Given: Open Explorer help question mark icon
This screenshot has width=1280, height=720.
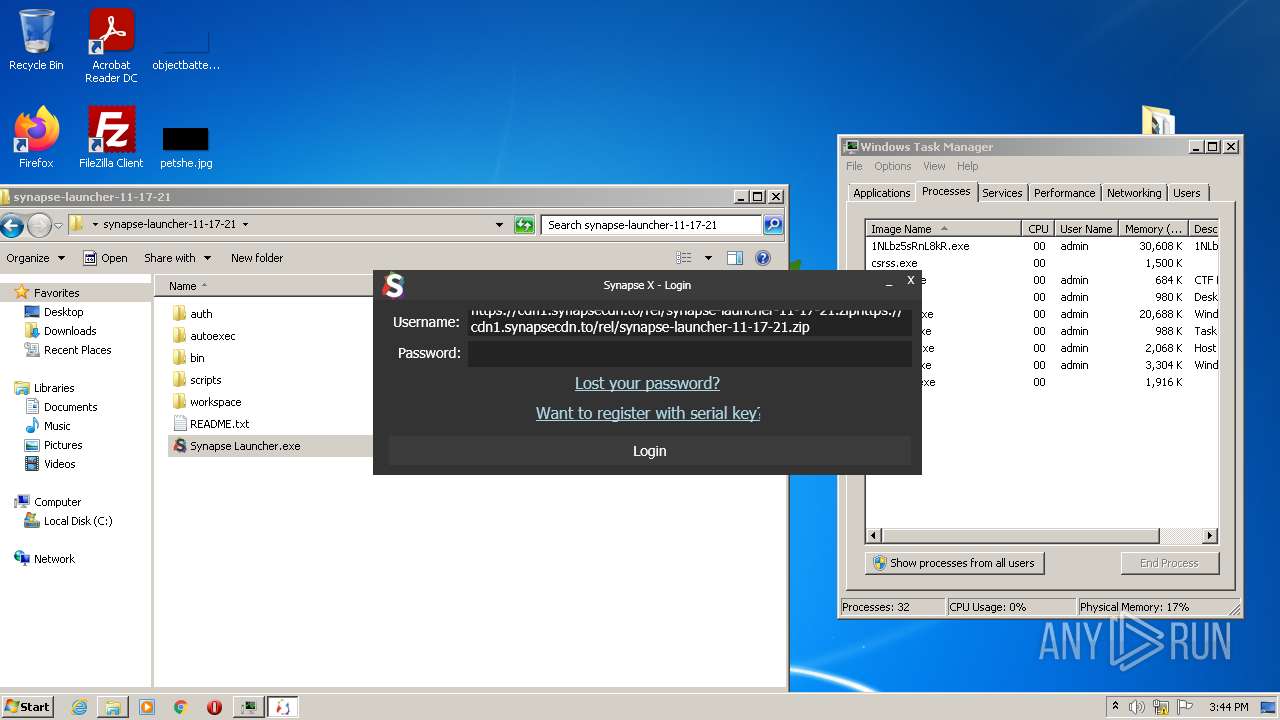Looking at the screenshot, I should (x=763, y=258).
